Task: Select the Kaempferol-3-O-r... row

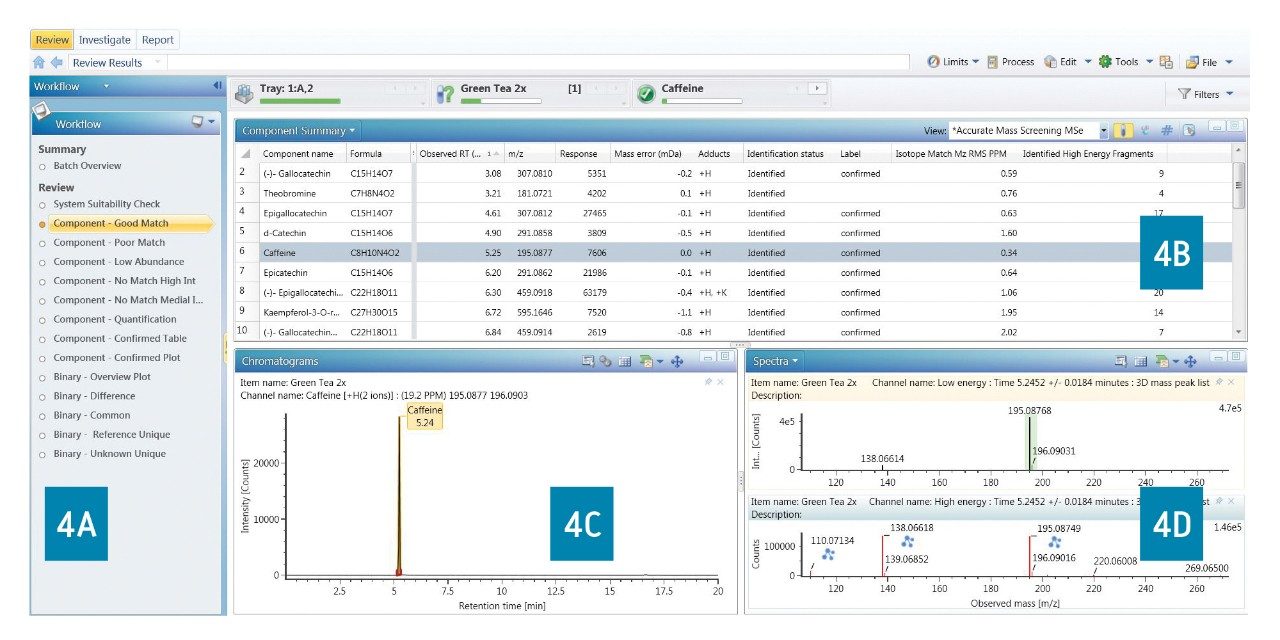Action: pyautogui.click(x=735, y=312)
